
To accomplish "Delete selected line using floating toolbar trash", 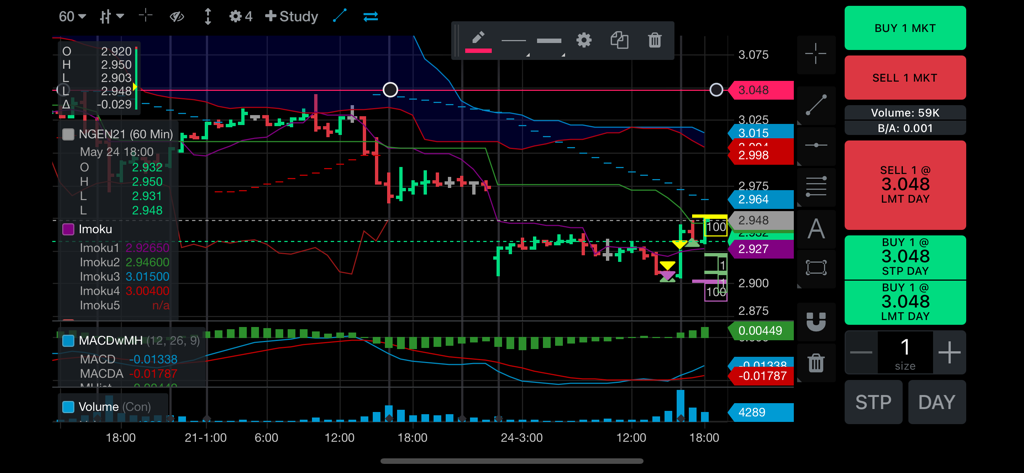I will (654, 40).
